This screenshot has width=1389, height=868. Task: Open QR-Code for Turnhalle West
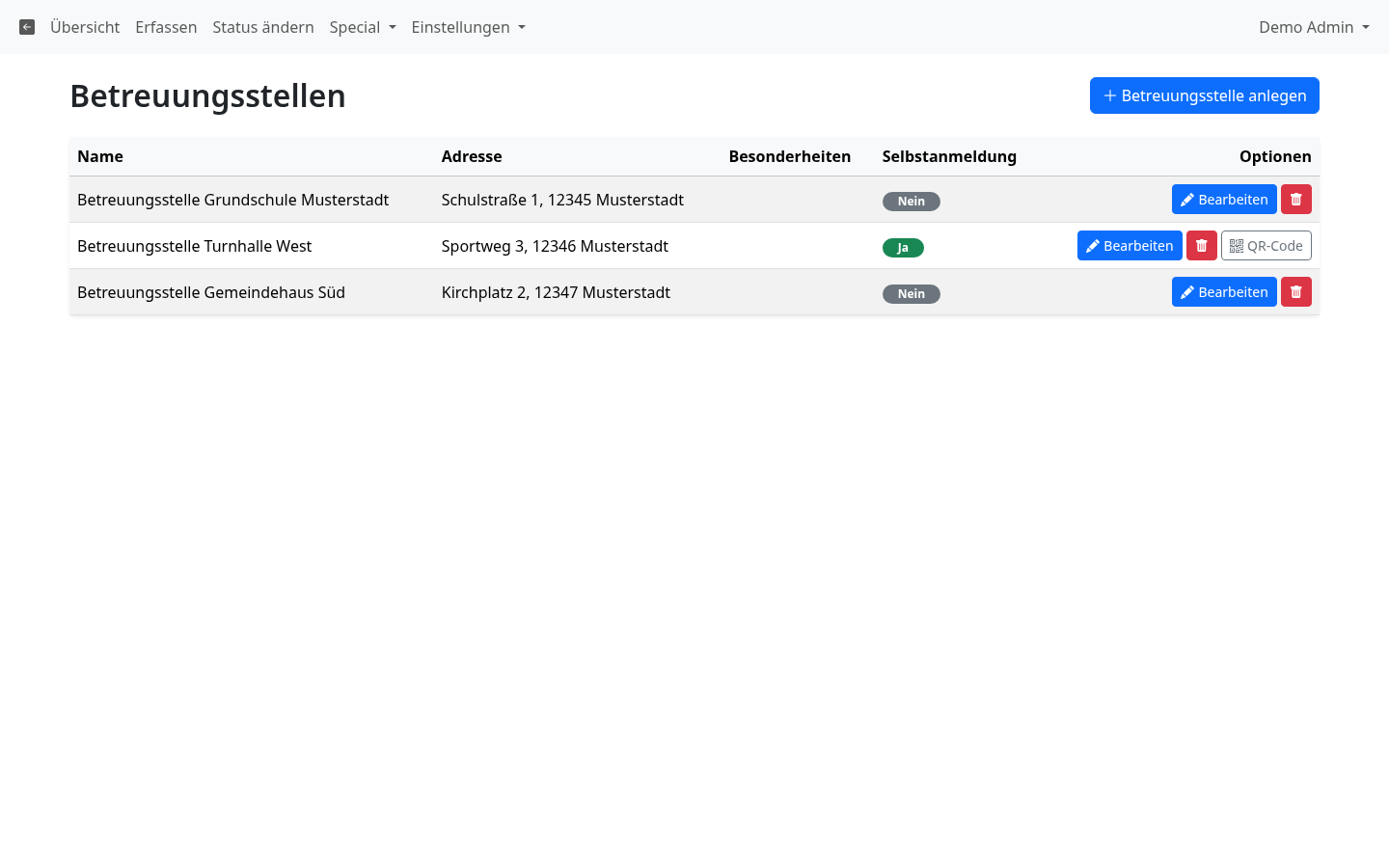(x=1266, y=246)
